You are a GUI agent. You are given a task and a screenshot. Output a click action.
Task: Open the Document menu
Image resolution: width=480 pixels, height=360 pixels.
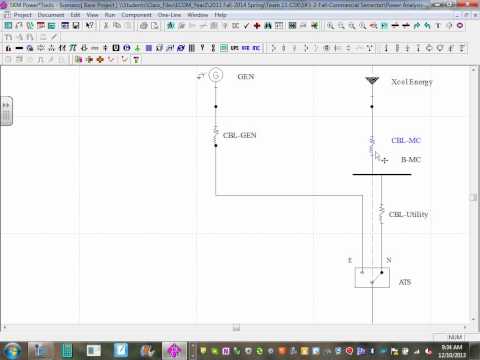pos(51,15)
